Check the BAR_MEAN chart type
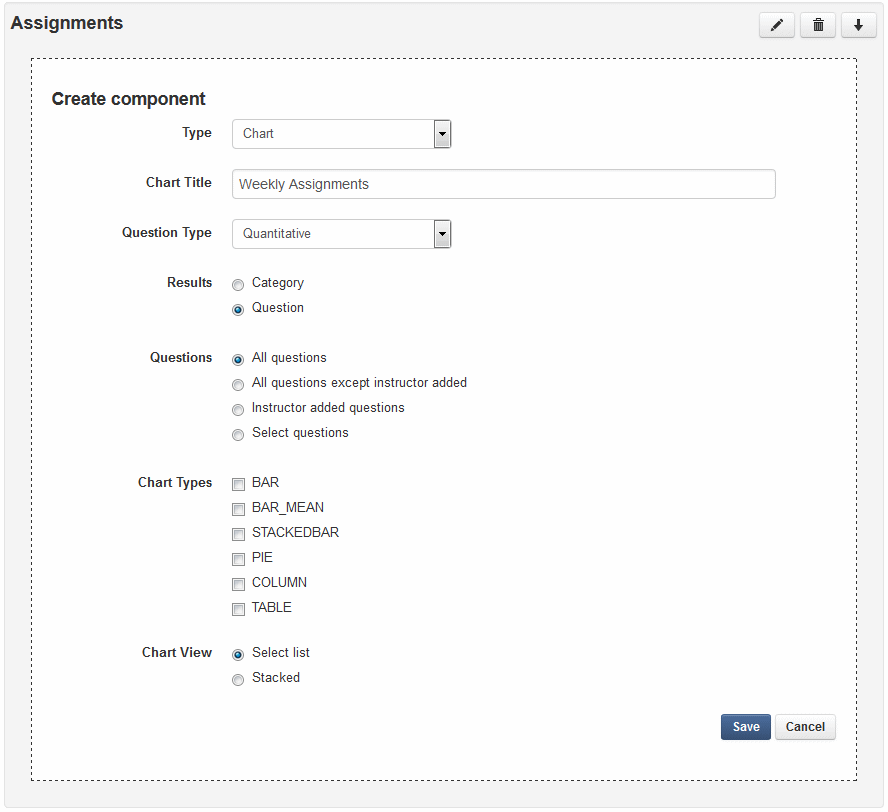The height and width of the screenshot is (812, 888). tap(238, 510)
